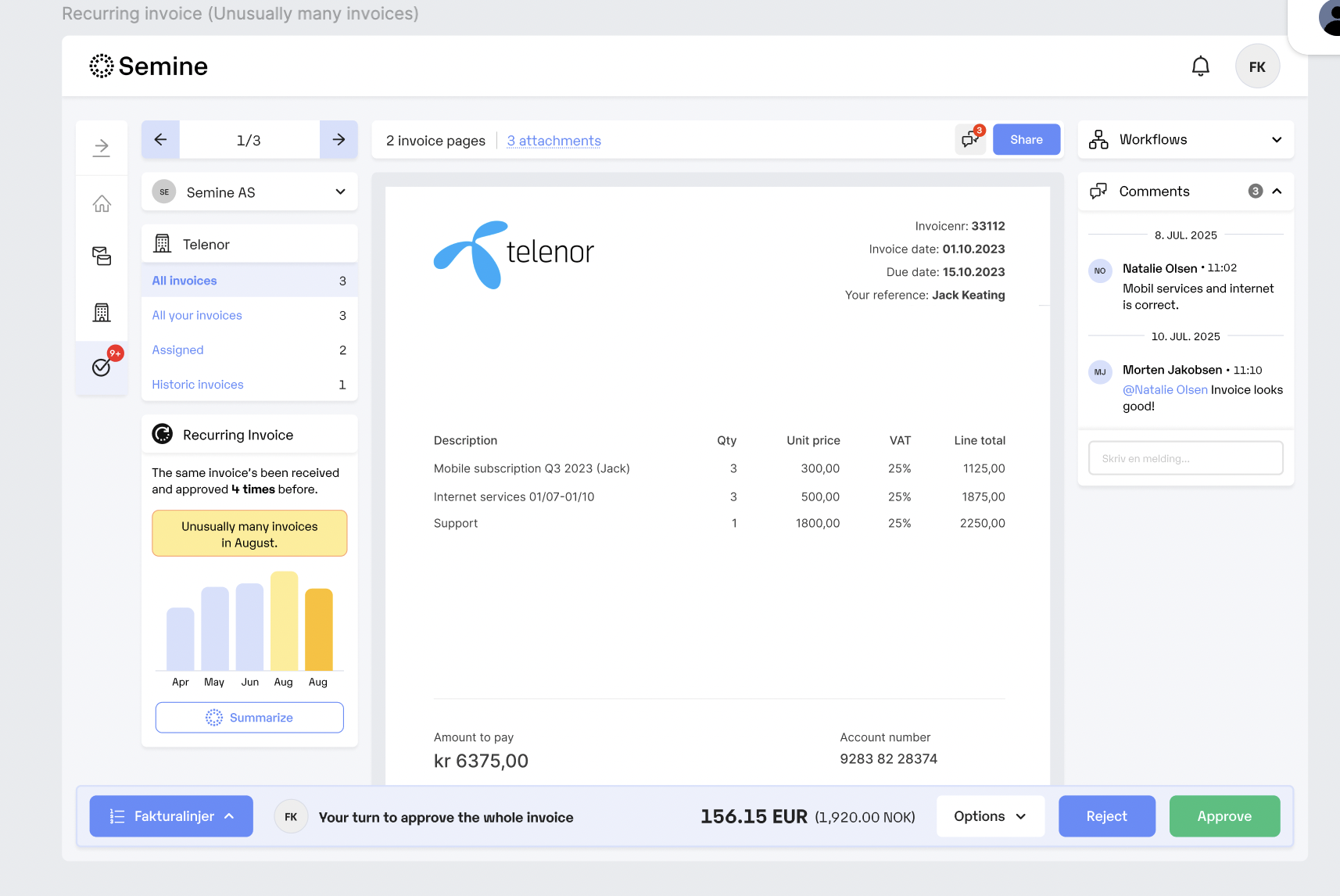Click the Summarize button

click(249, 718)
